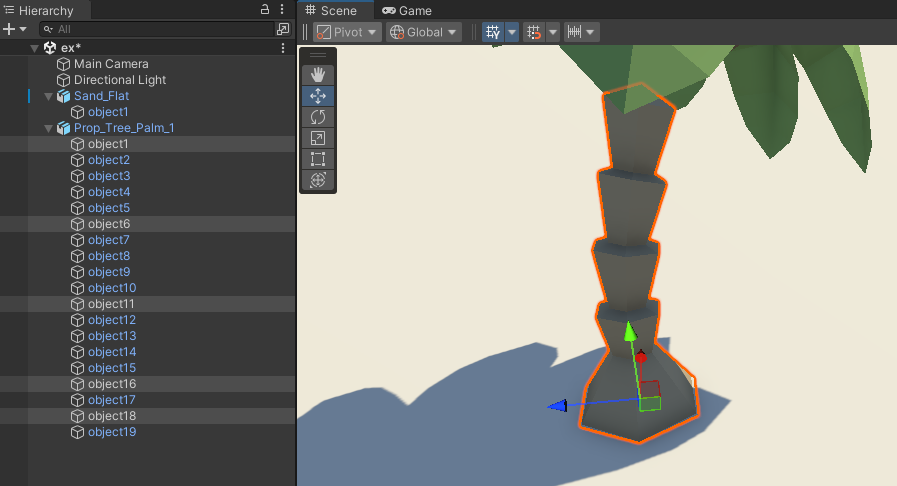Select the Rotate tool
Viewport: 897px width, 486px height.
pyautogui.click(x=319, y=117)
